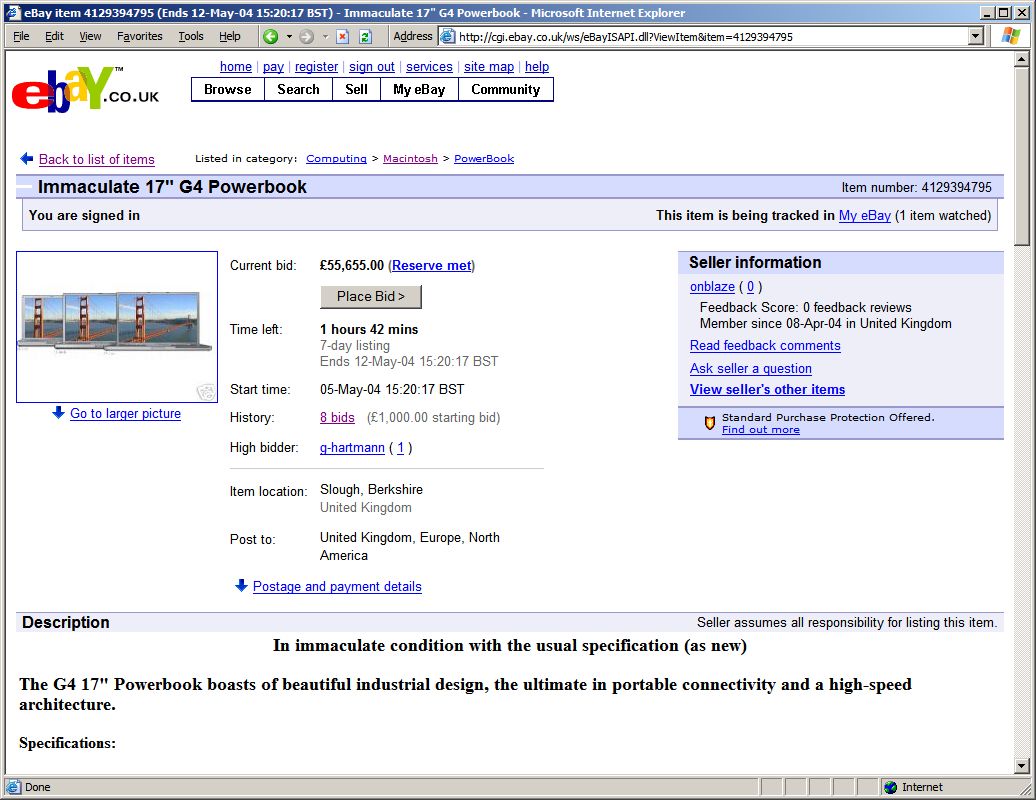
Task: Click the browser Forward arrow button
Action: coord(306,36)
